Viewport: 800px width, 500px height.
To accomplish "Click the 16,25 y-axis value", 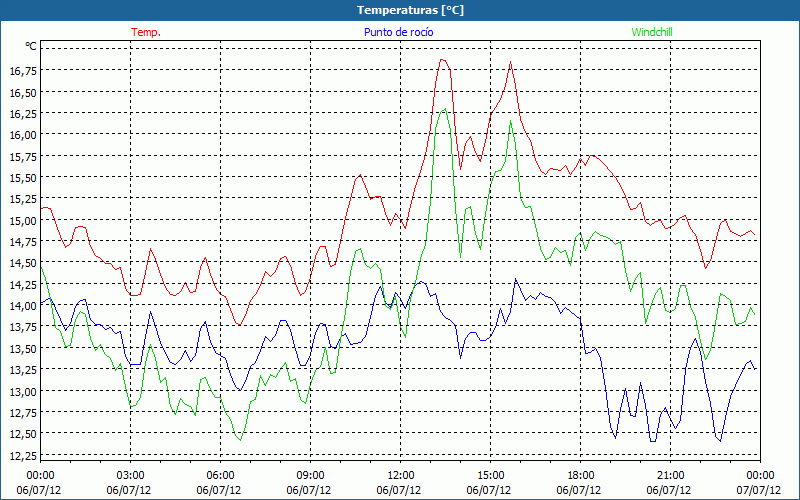I will [23, 114].
